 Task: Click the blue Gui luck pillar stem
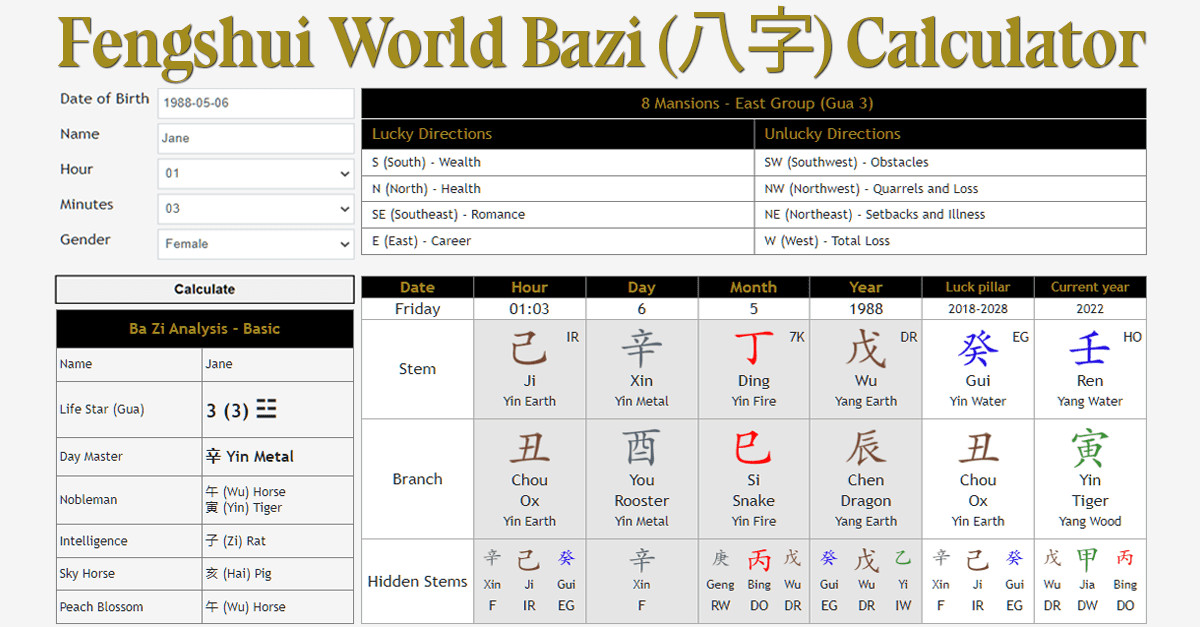click(977, 349)
